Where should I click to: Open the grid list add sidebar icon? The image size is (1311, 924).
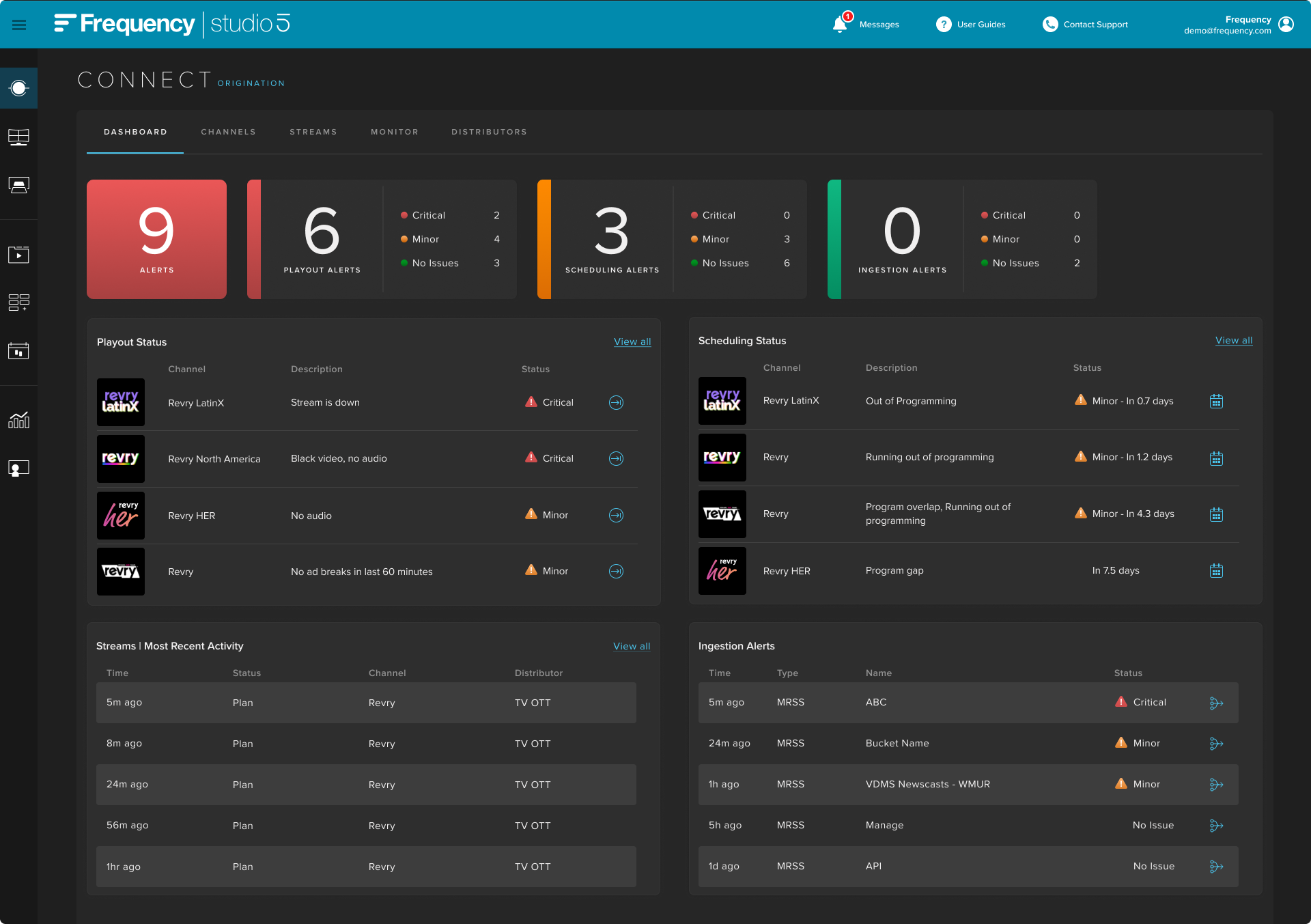19,303
